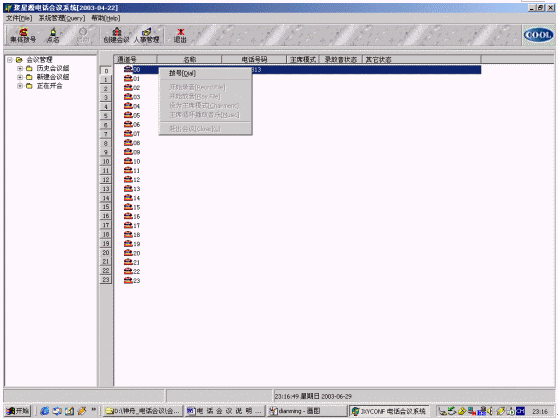Expand the 历史会议组 folder node

(x=20, y=68)
